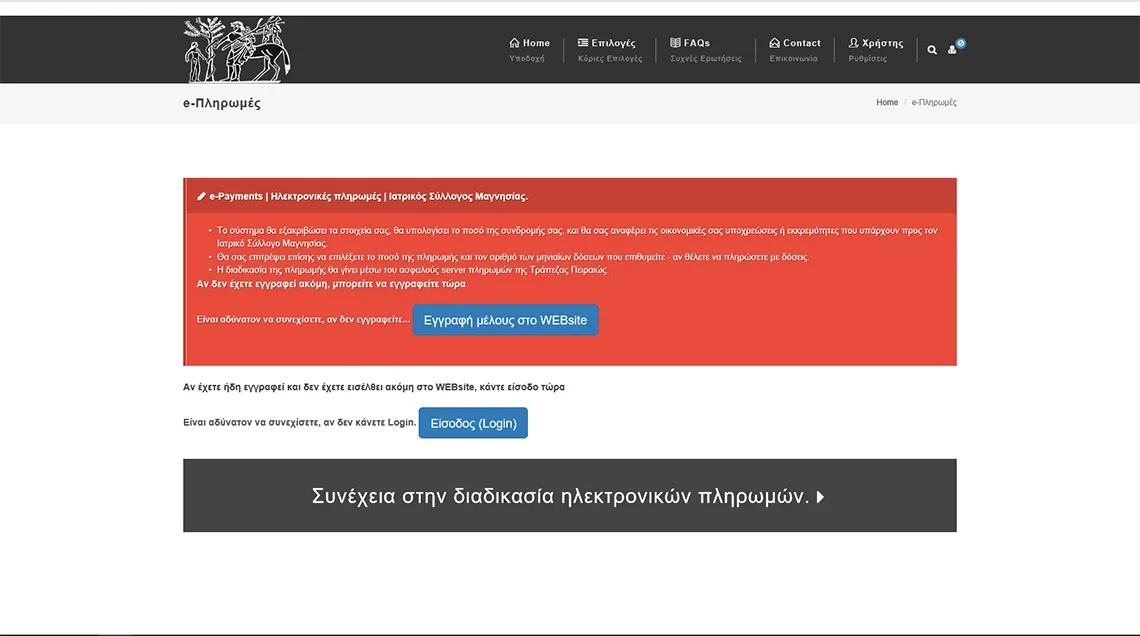Image resolution: width=1140 pixels, height=636 pixels.
Task: Go to the FAQs menu label
Action: point(697,43)
